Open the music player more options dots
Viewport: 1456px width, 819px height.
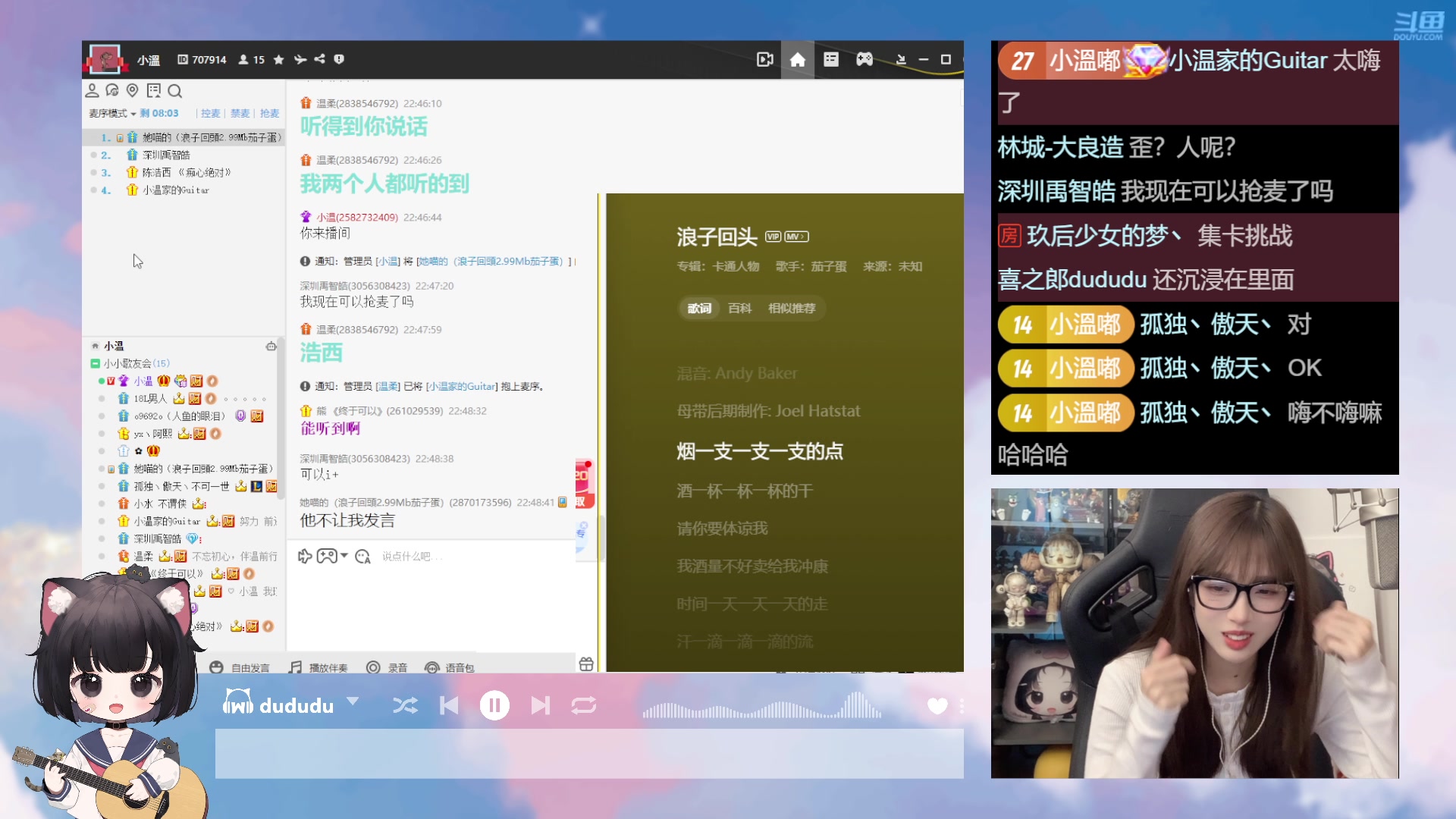coord(962,706)
